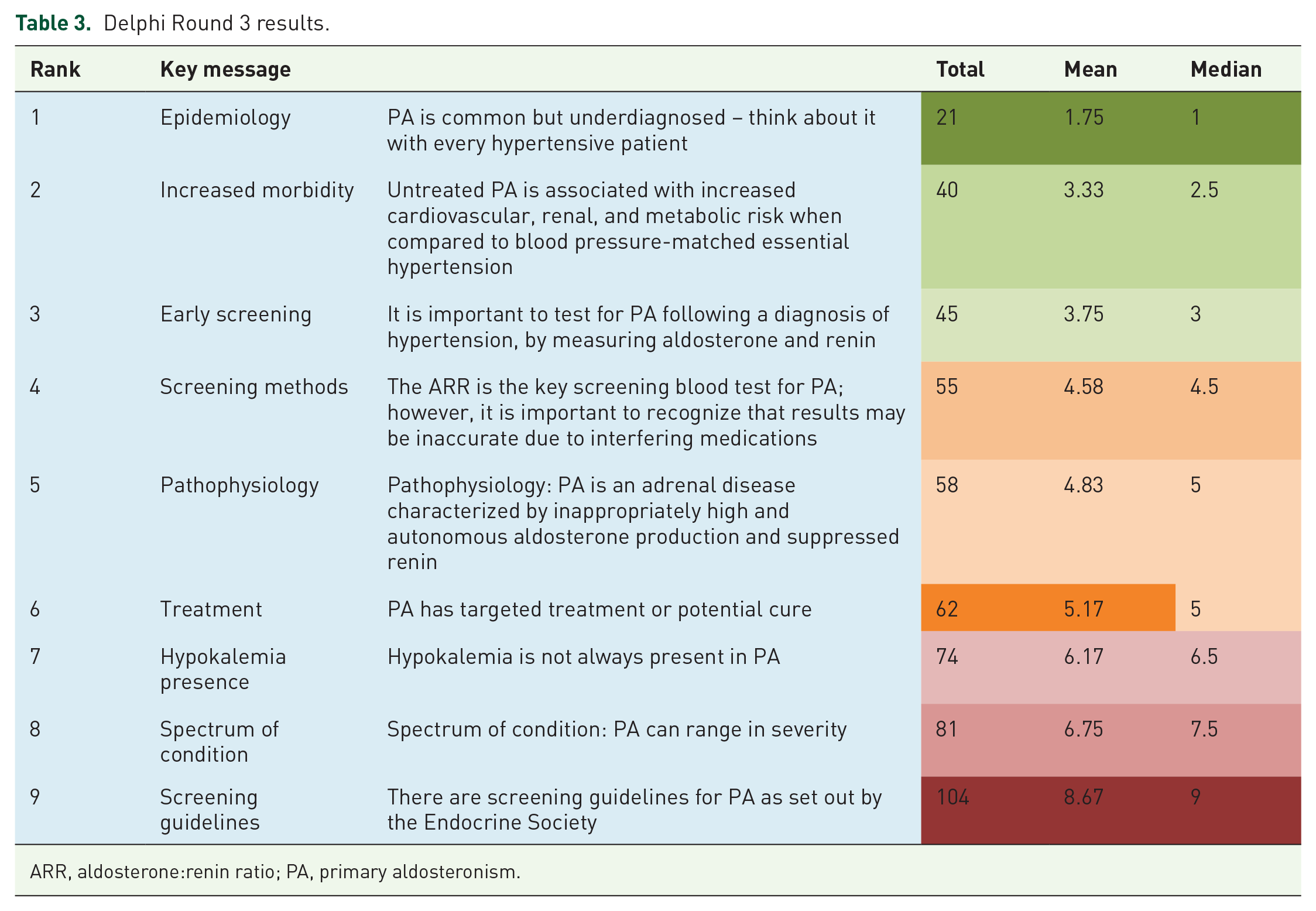Click the bright orange cell showing 5.17
The height and width of the screenshot is (911, 1316).
coord(1084,609)
